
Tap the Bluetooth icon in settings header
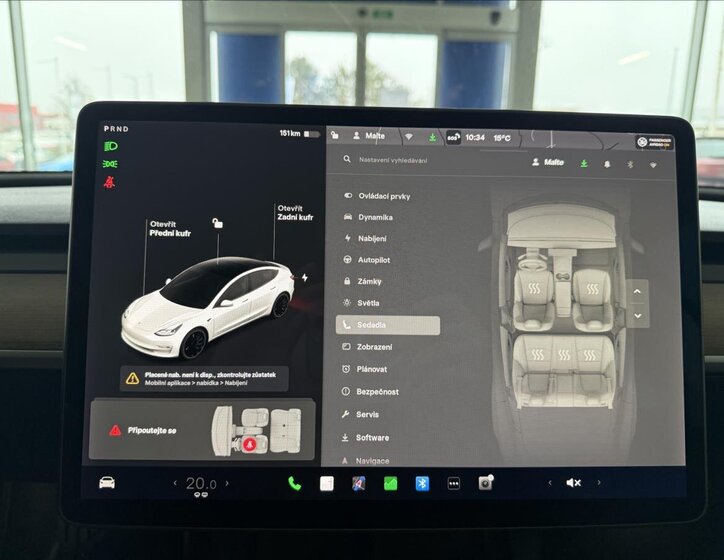pos(630,164)
